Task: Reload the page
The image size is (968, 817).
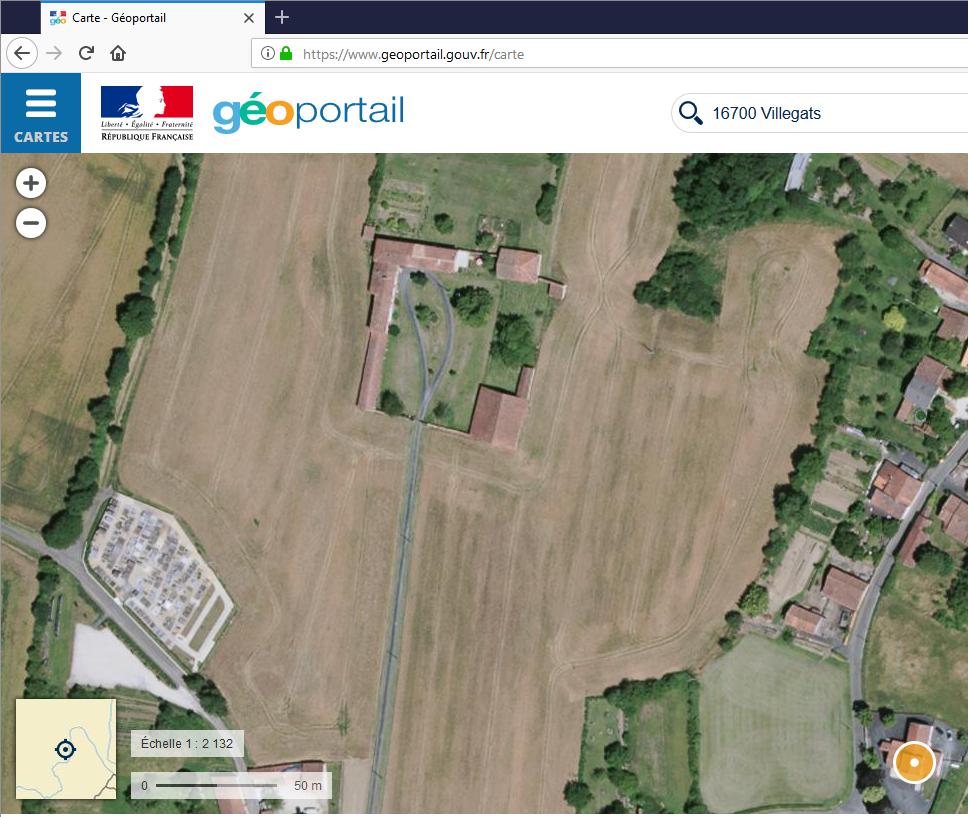Action: [86, 54]
